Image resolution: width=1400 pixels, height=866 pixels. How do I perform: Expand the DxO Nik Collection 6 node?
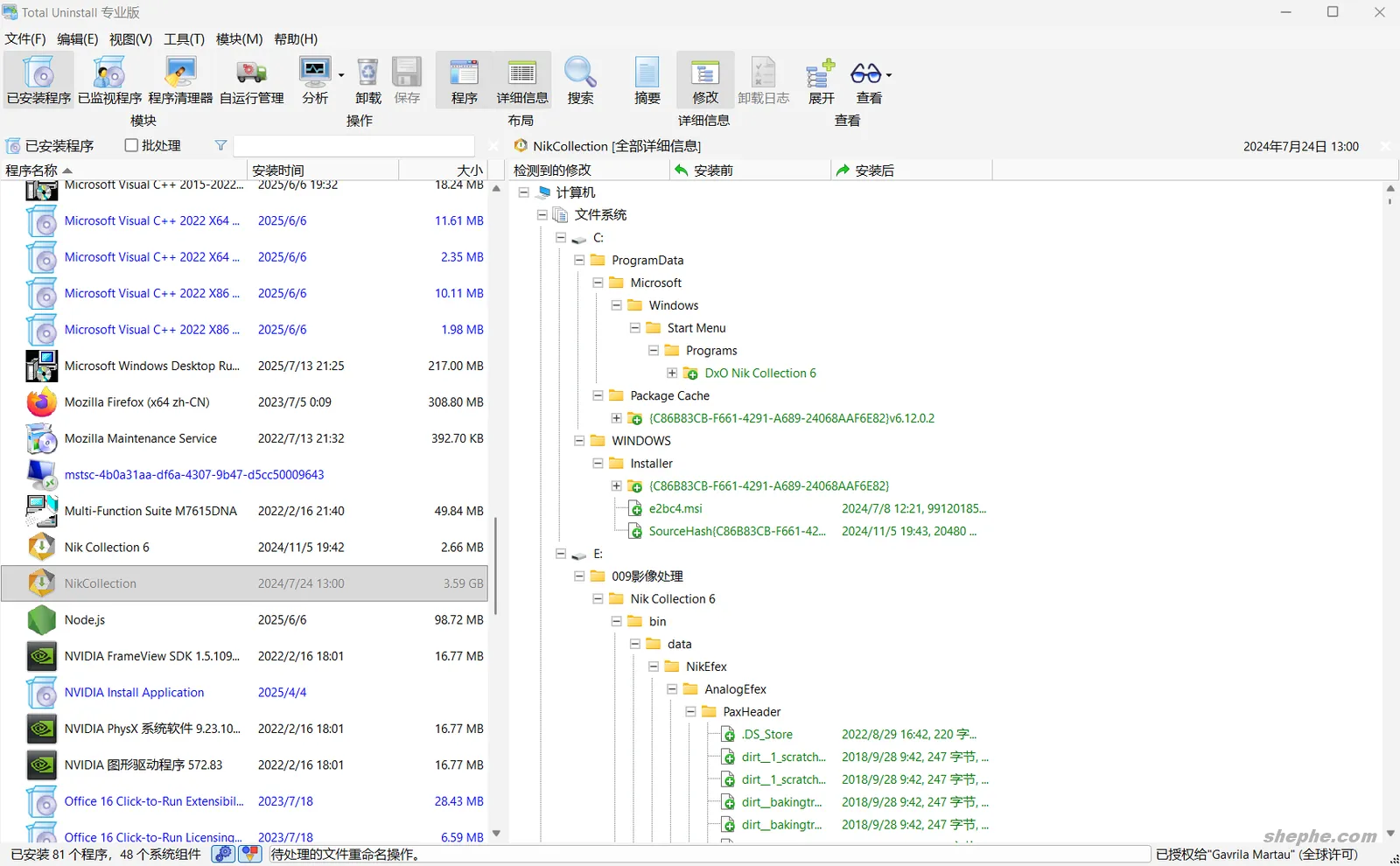click(x=672, y=373)
